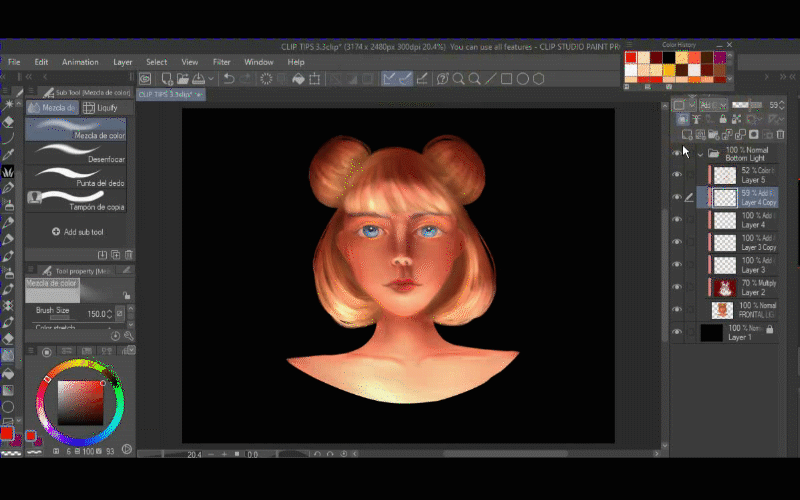Viewport: 800px width, 500px height.
Task: Select the Desenfocar brush
Action: (x=76, y=152)
